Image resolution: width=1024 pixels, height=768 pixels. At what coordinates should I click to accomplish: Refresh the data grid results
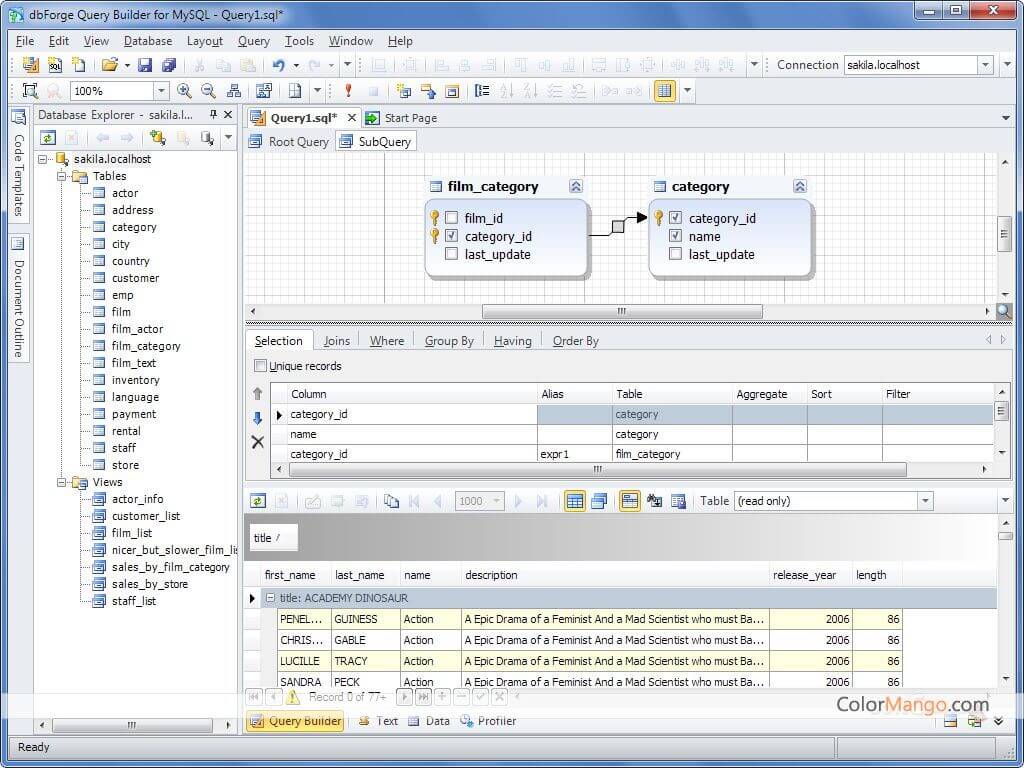point(258,501)
